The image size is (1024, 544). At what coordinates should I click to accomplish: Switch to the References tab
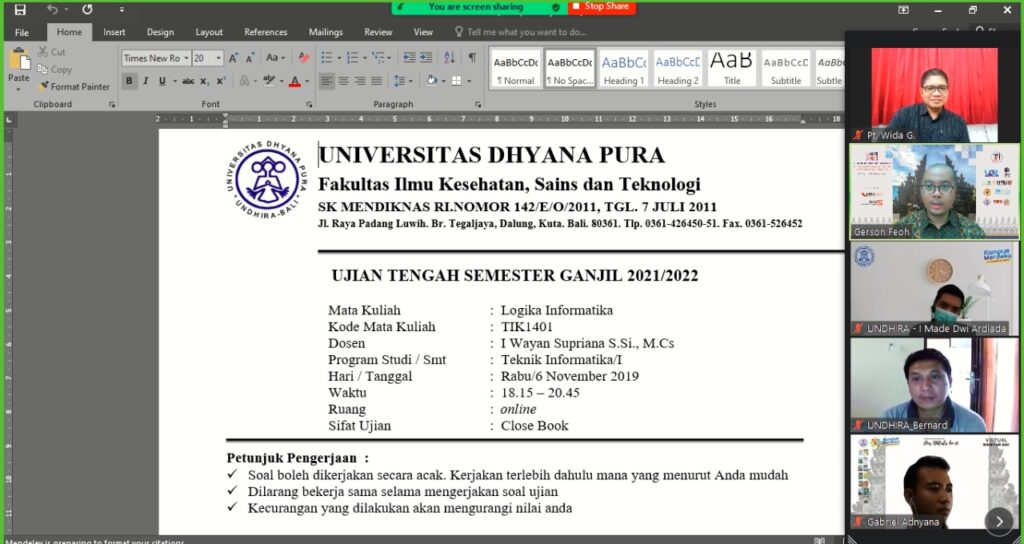pyautogui.click(x=265, y=32)
